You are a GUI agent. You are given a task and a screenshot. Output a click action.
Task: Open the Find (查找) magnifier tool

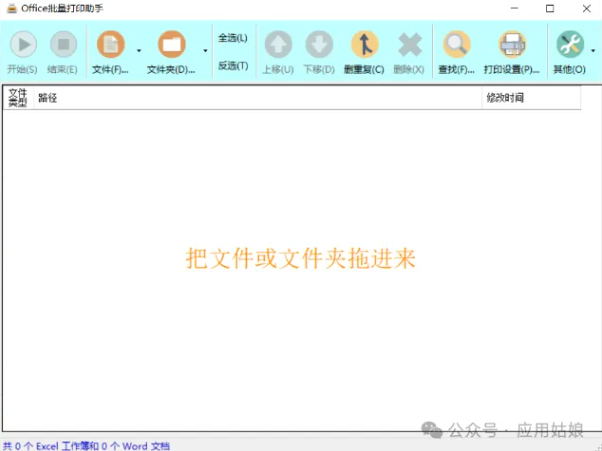pos(456,45)
